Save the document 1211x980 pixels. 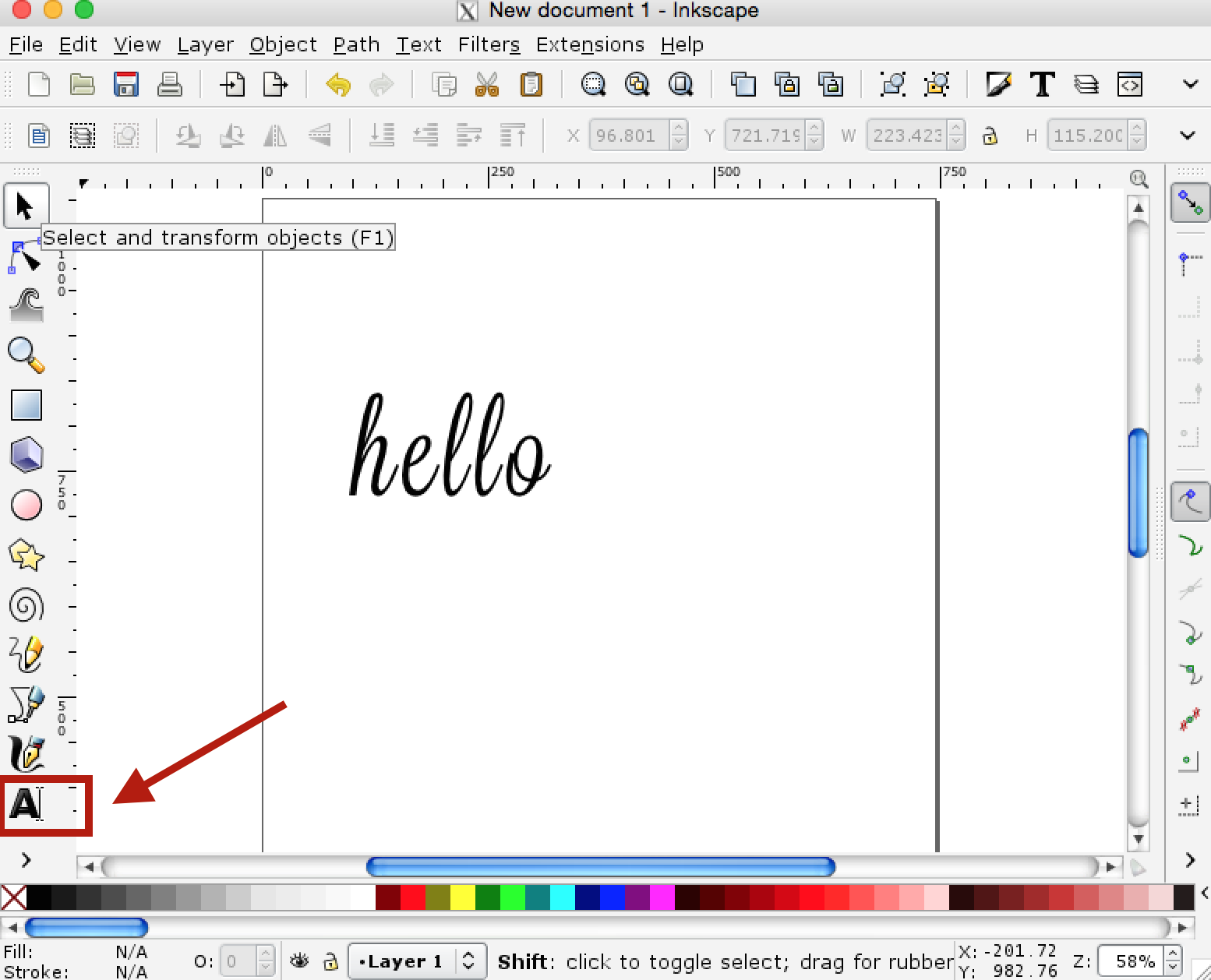(125, 83)
